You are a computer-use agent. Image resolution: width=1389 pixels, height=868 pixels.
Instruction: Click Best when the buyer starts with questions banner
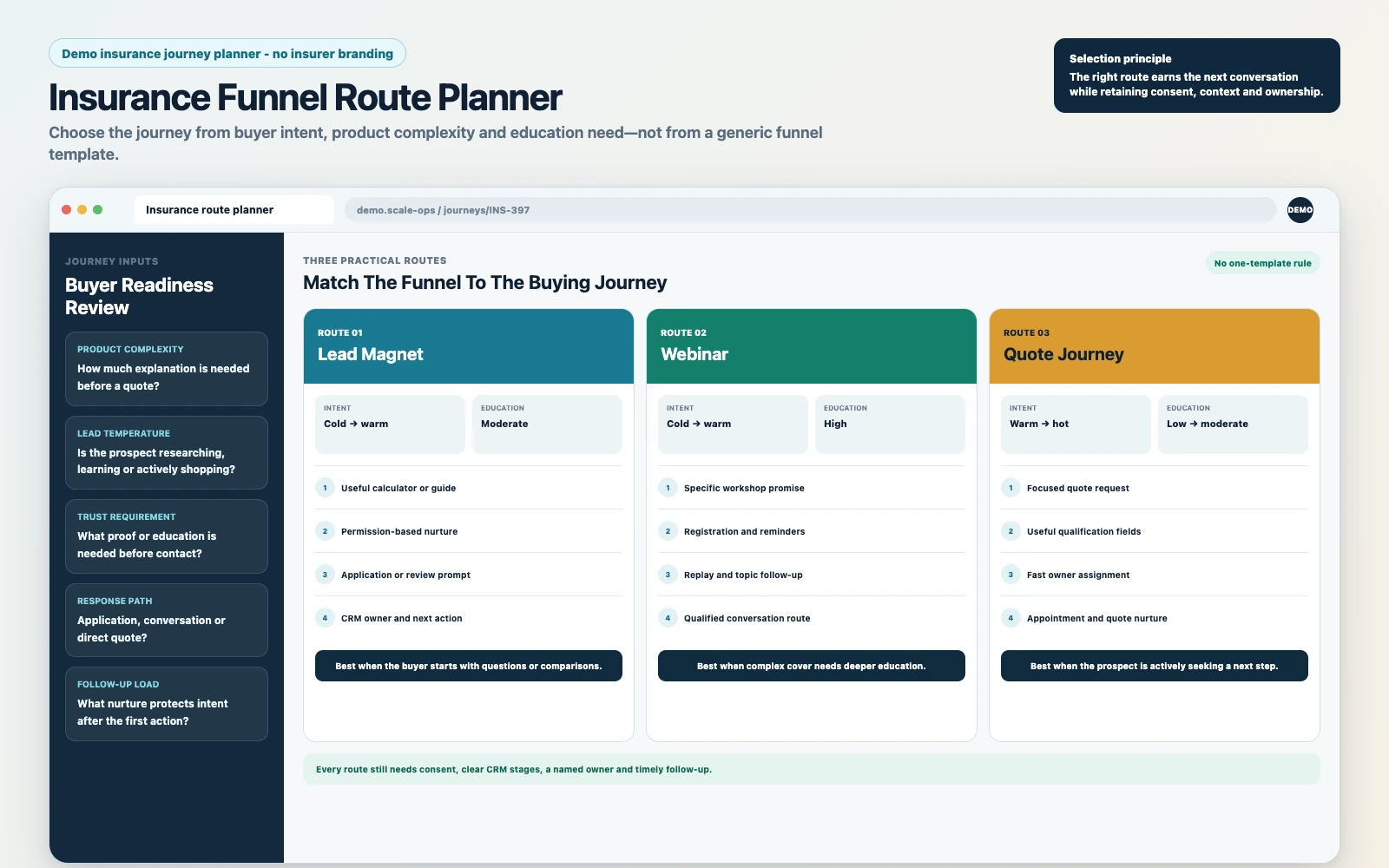tap(469, 666)
